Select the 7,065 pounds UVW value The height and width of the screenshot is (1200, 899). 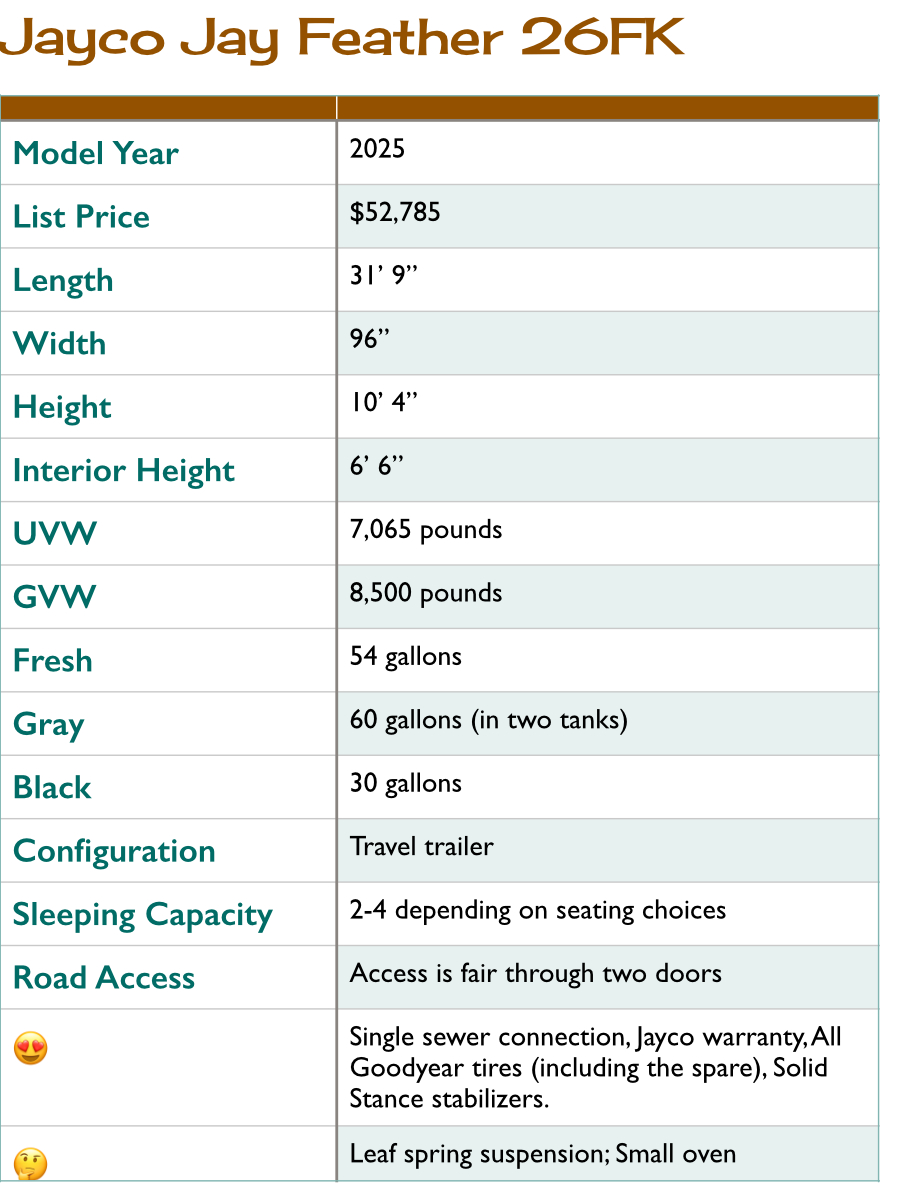coord(426,530)
